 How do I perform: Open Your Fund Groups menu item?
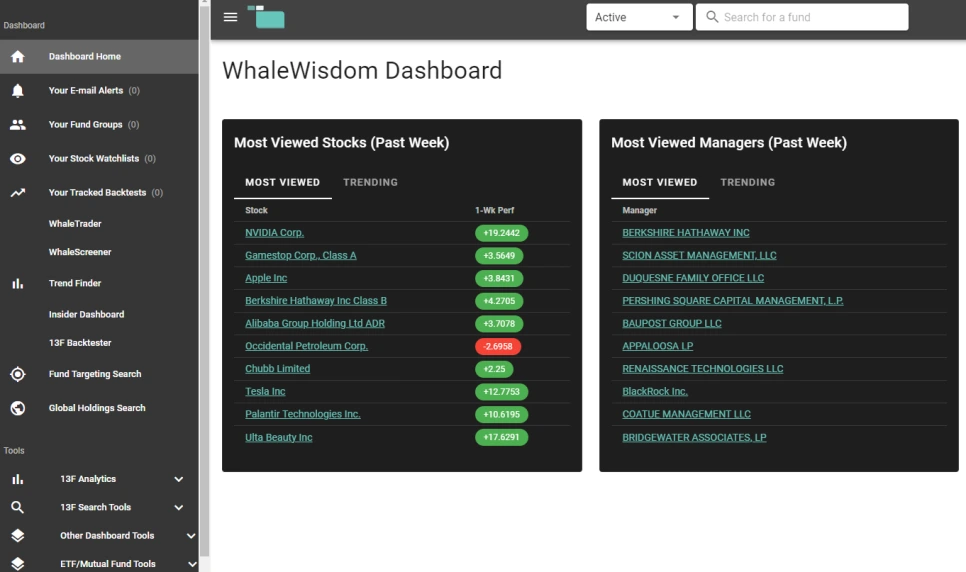pos(99,125)
